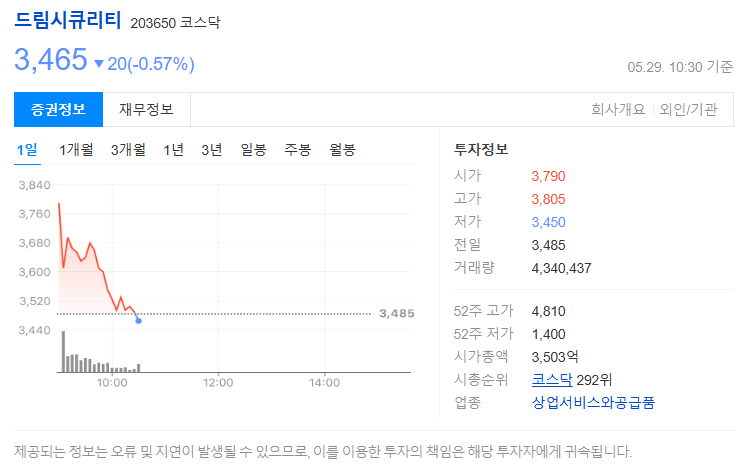Click the 3,485 previous close chart label
This screenshot has height=469, width=746.
[x=397, y=313]
